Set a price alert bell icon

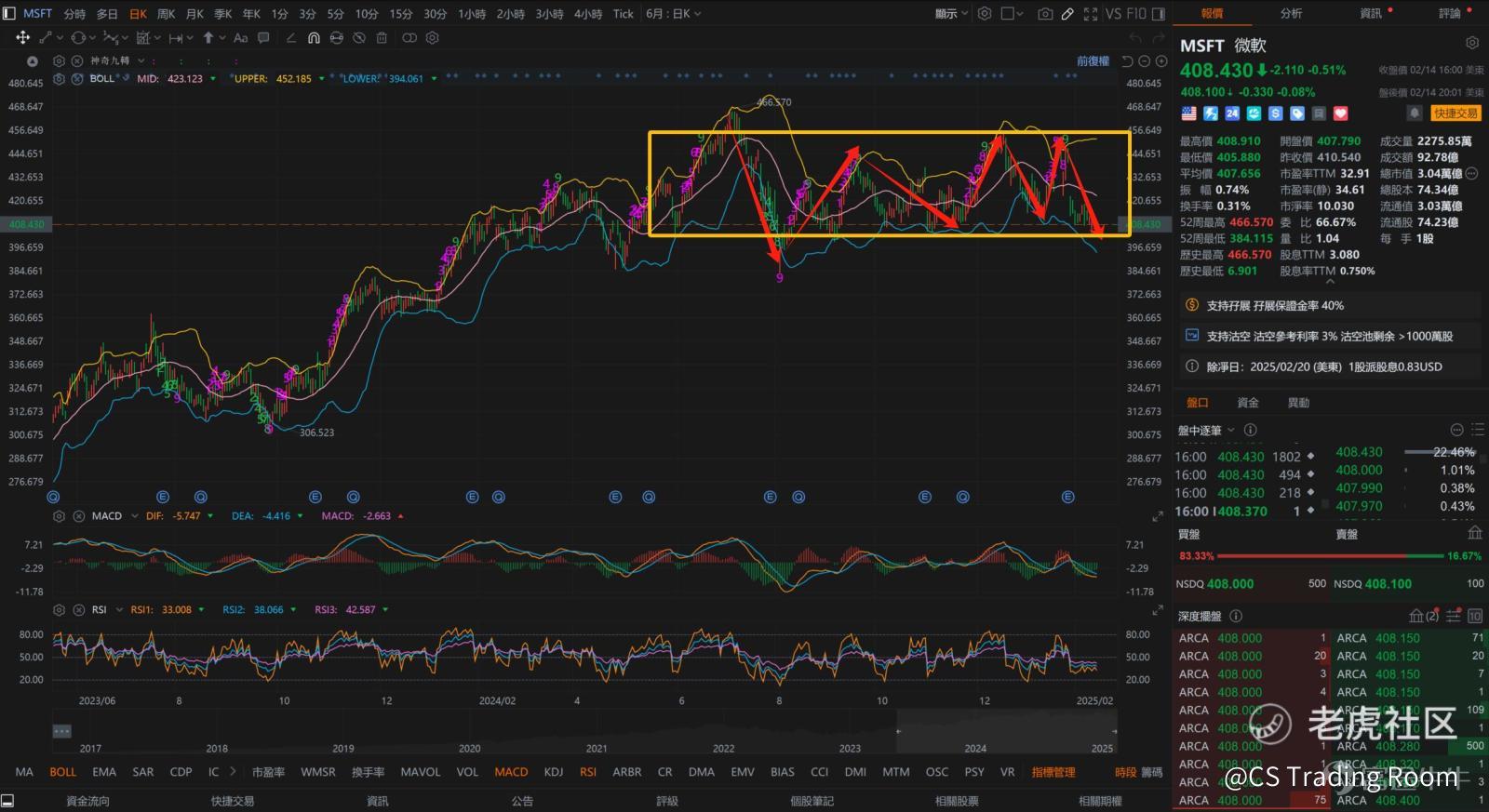tap(1415, 113)
